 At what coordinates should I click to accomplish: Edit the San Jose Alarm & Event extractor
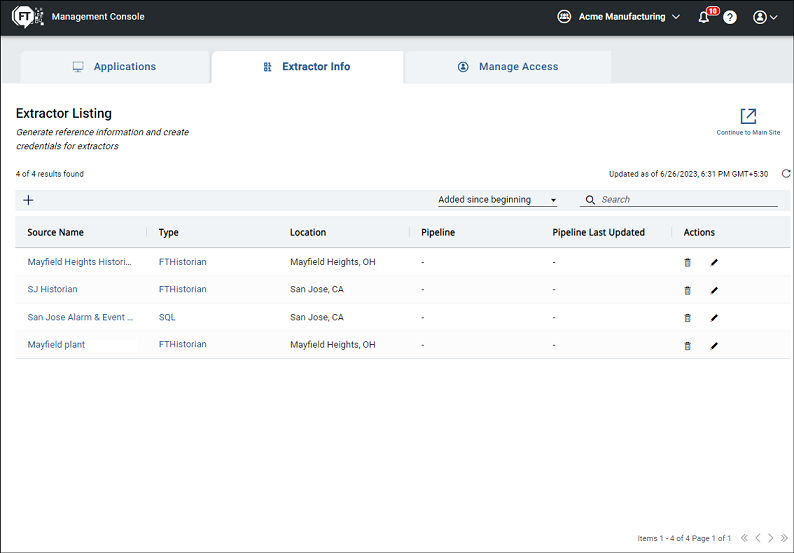click(x=714, y=318)
